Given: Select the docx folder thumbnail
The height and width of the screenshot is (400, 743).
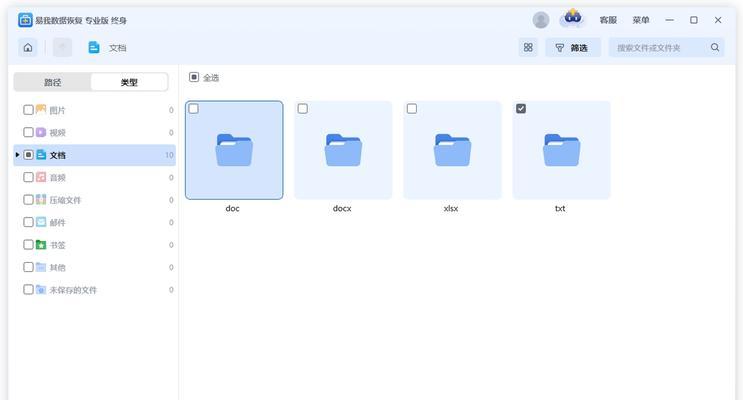Looking at the screenshot, I should [343, 150].
